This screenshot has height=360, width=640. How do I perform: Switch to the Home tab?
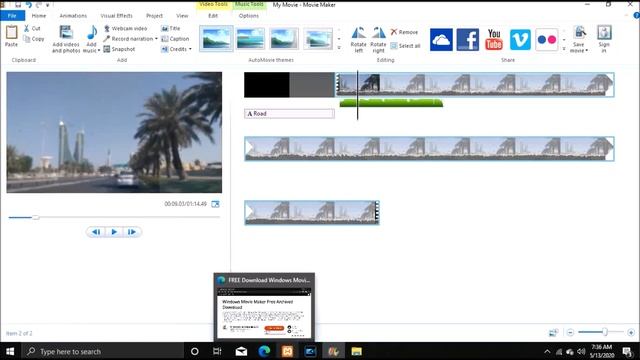coord(39,16)
